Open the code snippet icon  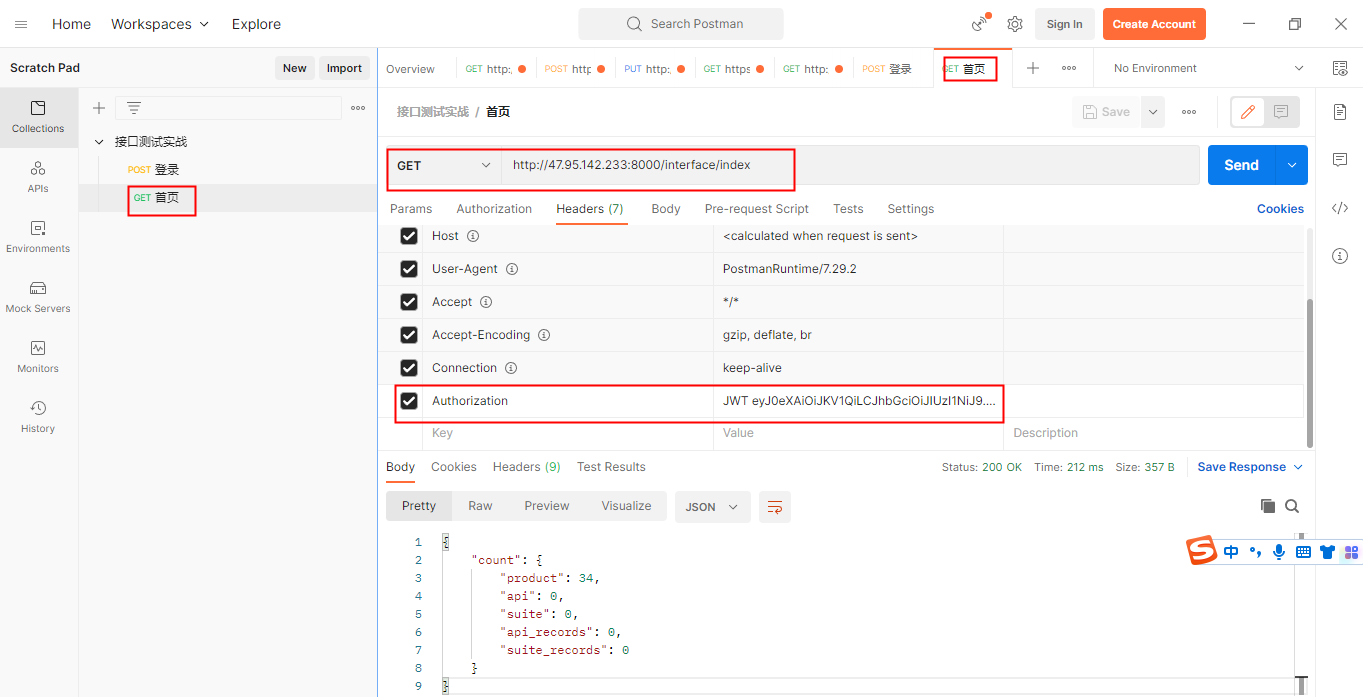click(1340, 208)
